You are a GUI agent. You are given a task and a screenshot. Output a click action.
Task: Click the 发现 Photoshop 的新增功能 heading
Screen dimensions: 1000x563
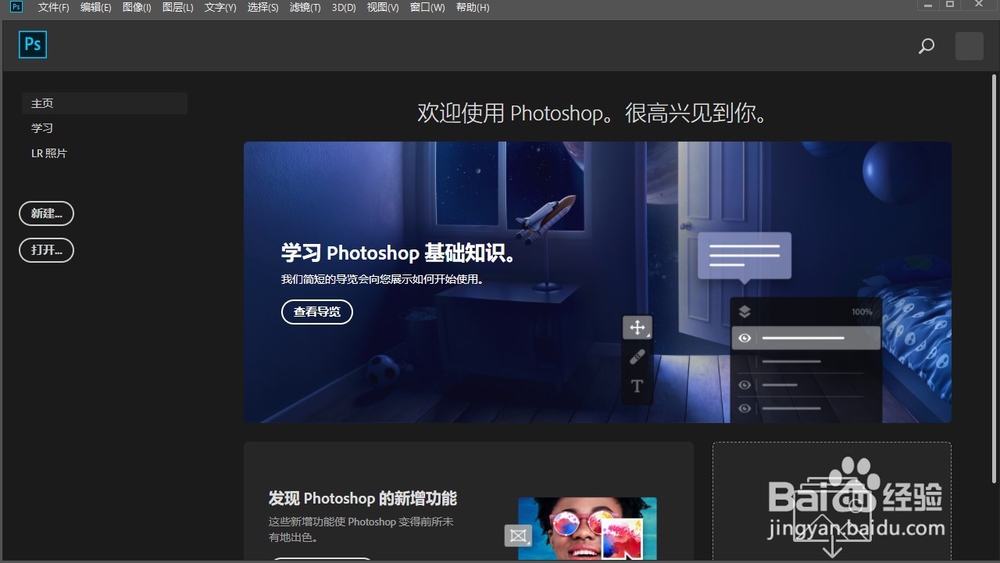pyautogui.click(x=362, y=498)
